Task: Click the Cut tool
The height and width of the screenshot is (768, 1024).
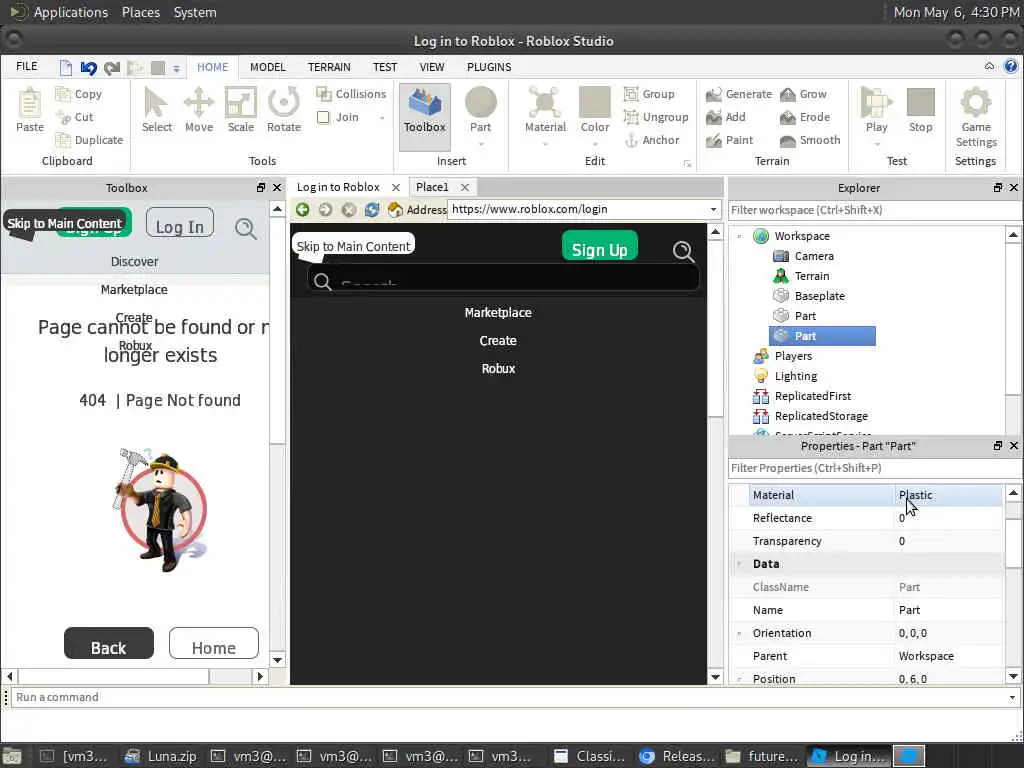Action: pos(75,117)
